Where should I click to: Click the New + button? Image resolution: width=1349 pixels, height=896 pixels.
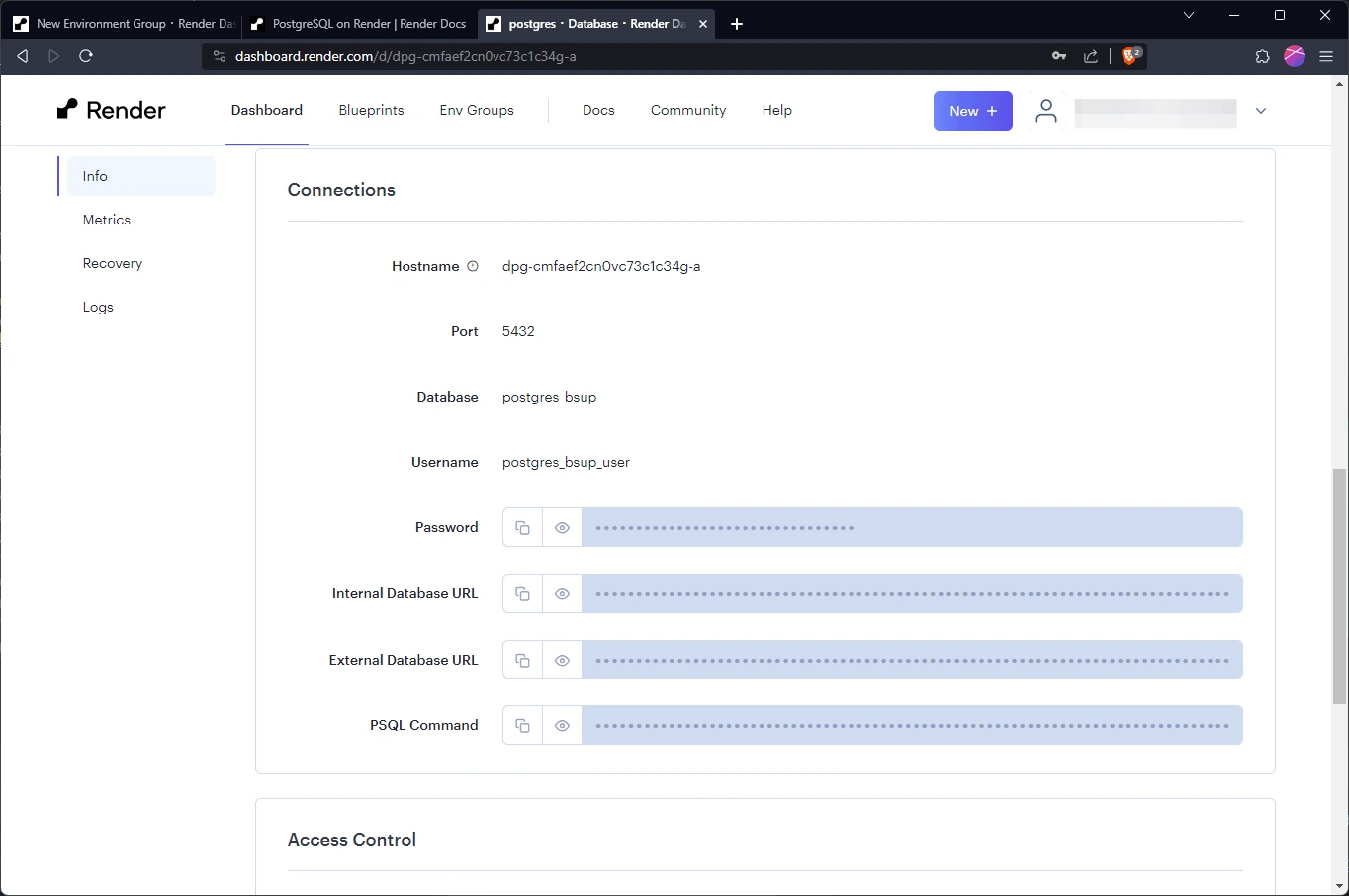click(x=972, y=111)
